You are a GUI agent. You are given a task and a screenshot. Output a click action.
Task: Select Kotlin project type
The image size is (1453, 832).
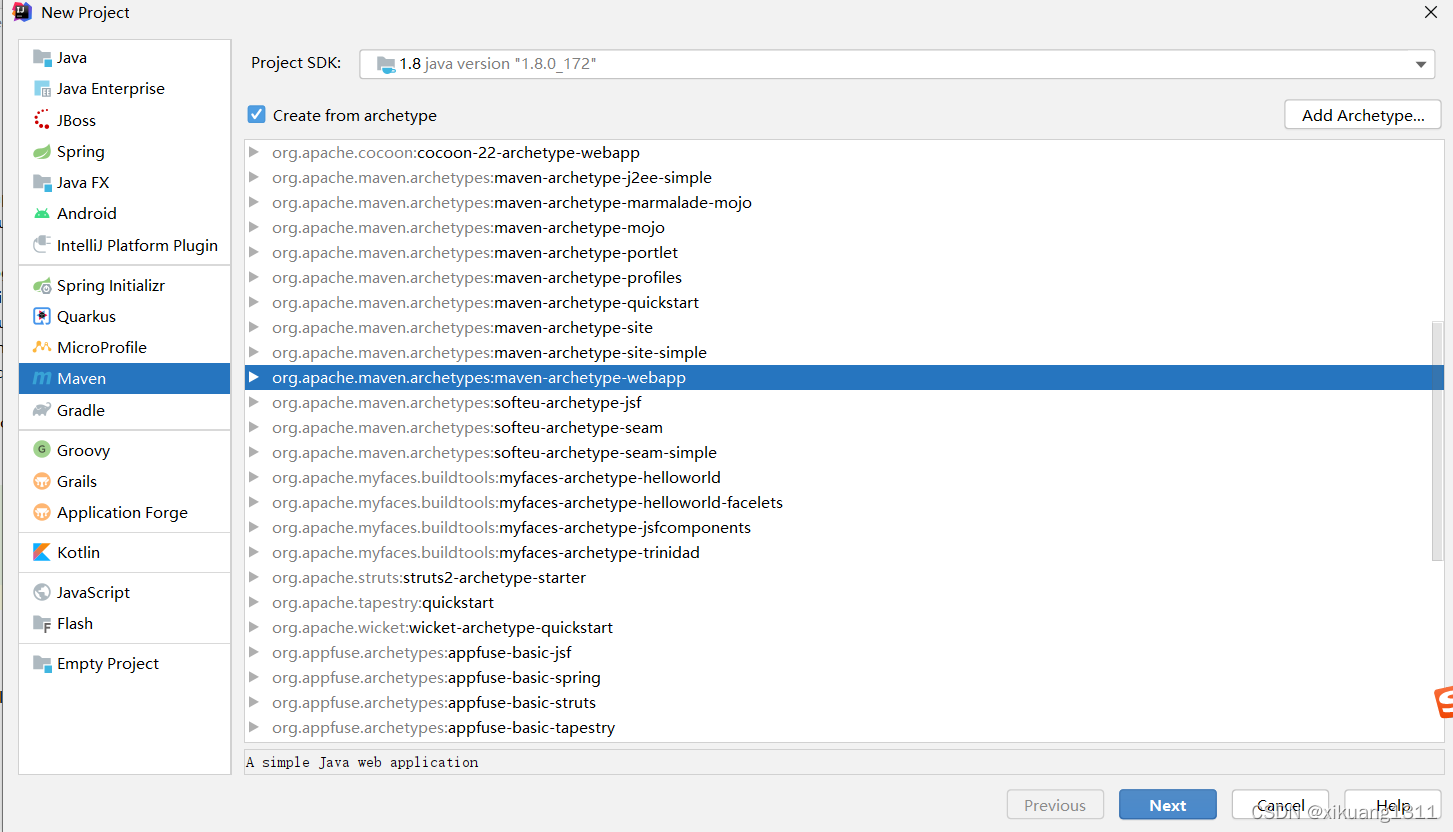[x=125, y=553]
